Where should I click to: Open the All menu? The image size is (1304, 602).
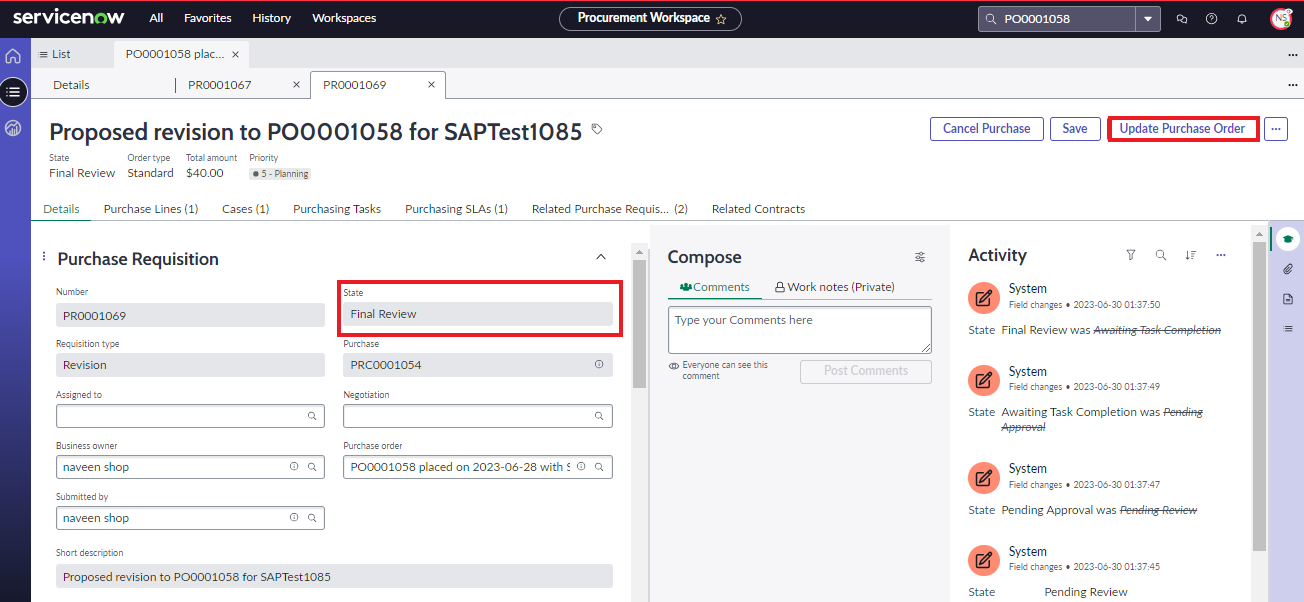(x=157, y=18)
